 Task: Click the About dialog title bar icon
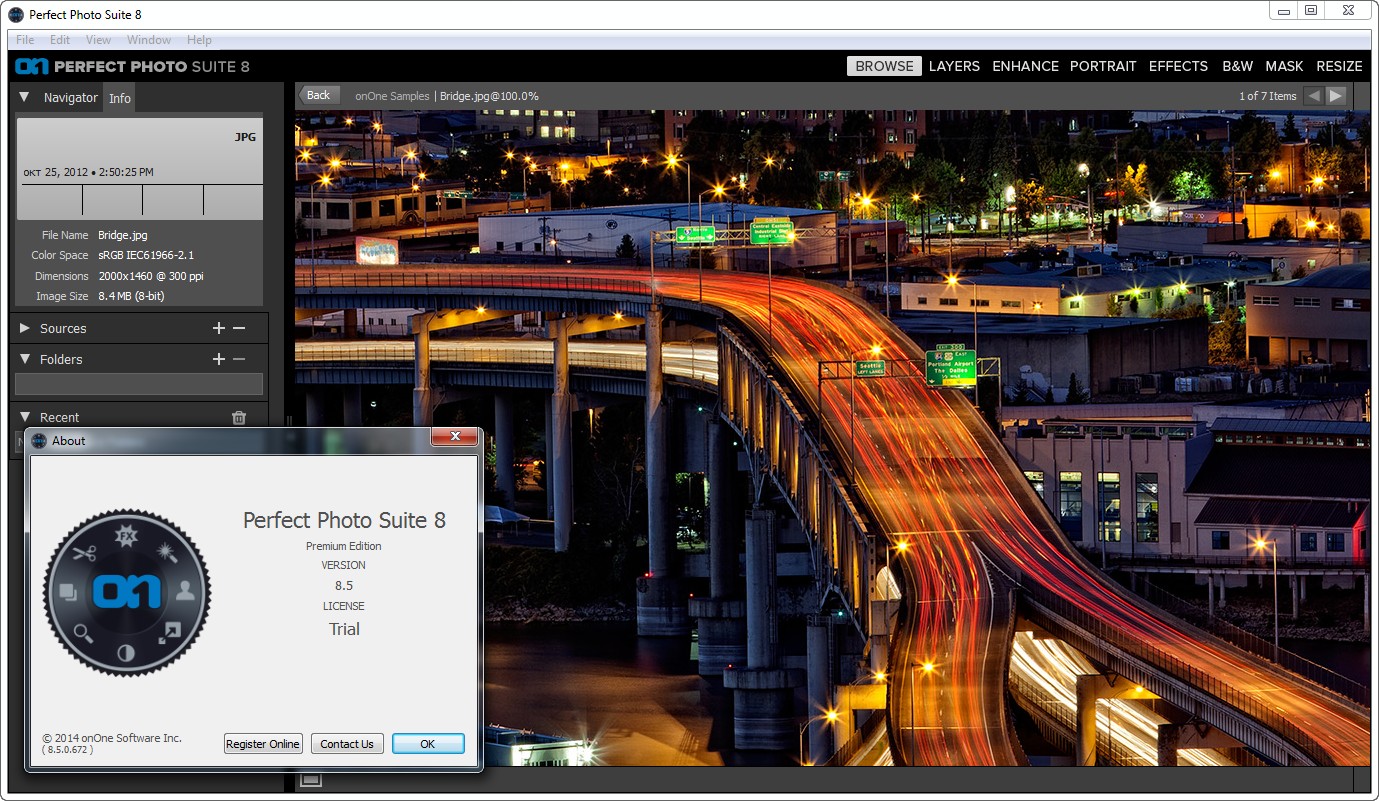[x=39, y=440]
